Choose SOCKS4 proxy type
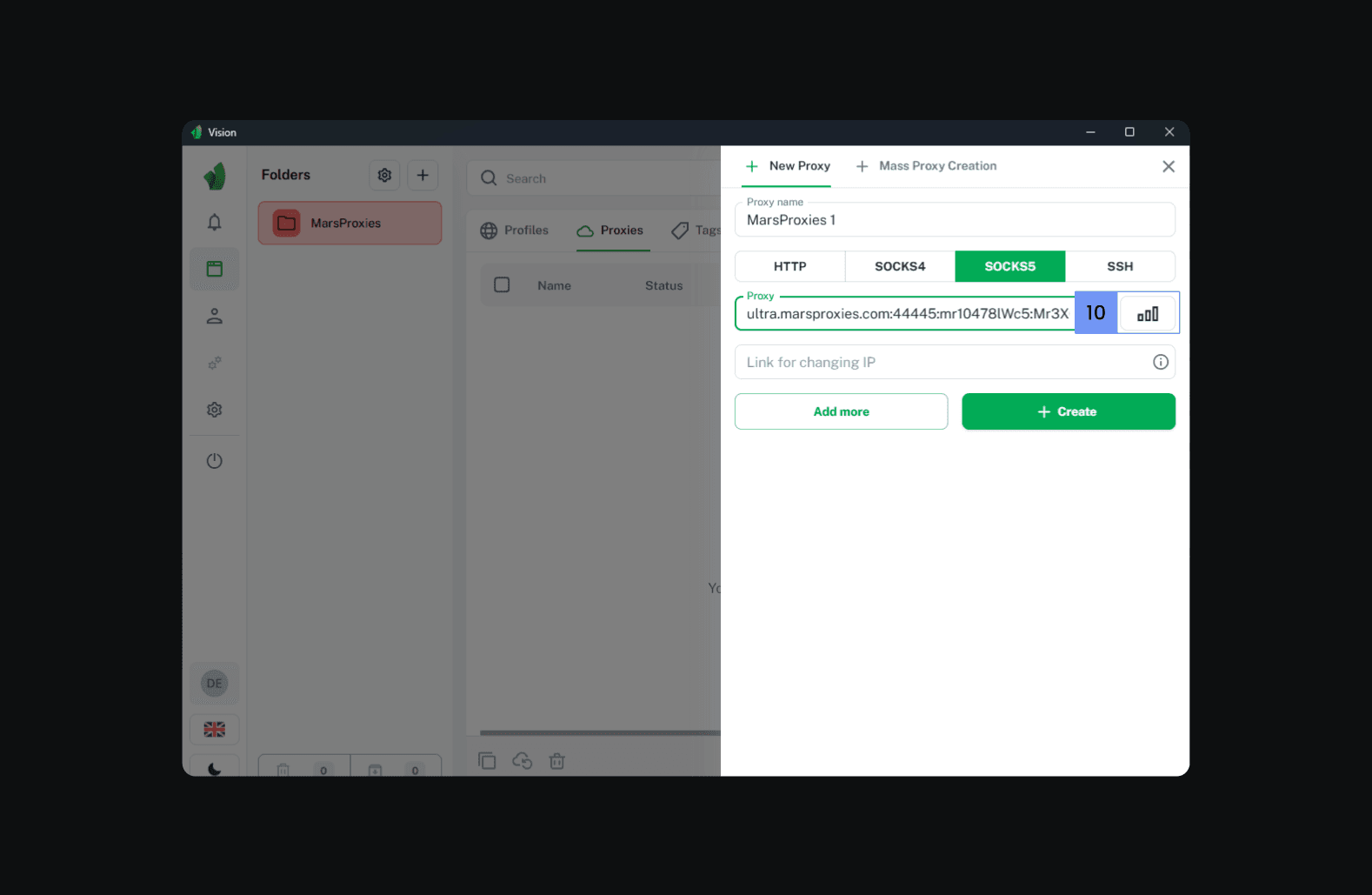Viewport: 1372px width, 895px height. tap(900, 266)
